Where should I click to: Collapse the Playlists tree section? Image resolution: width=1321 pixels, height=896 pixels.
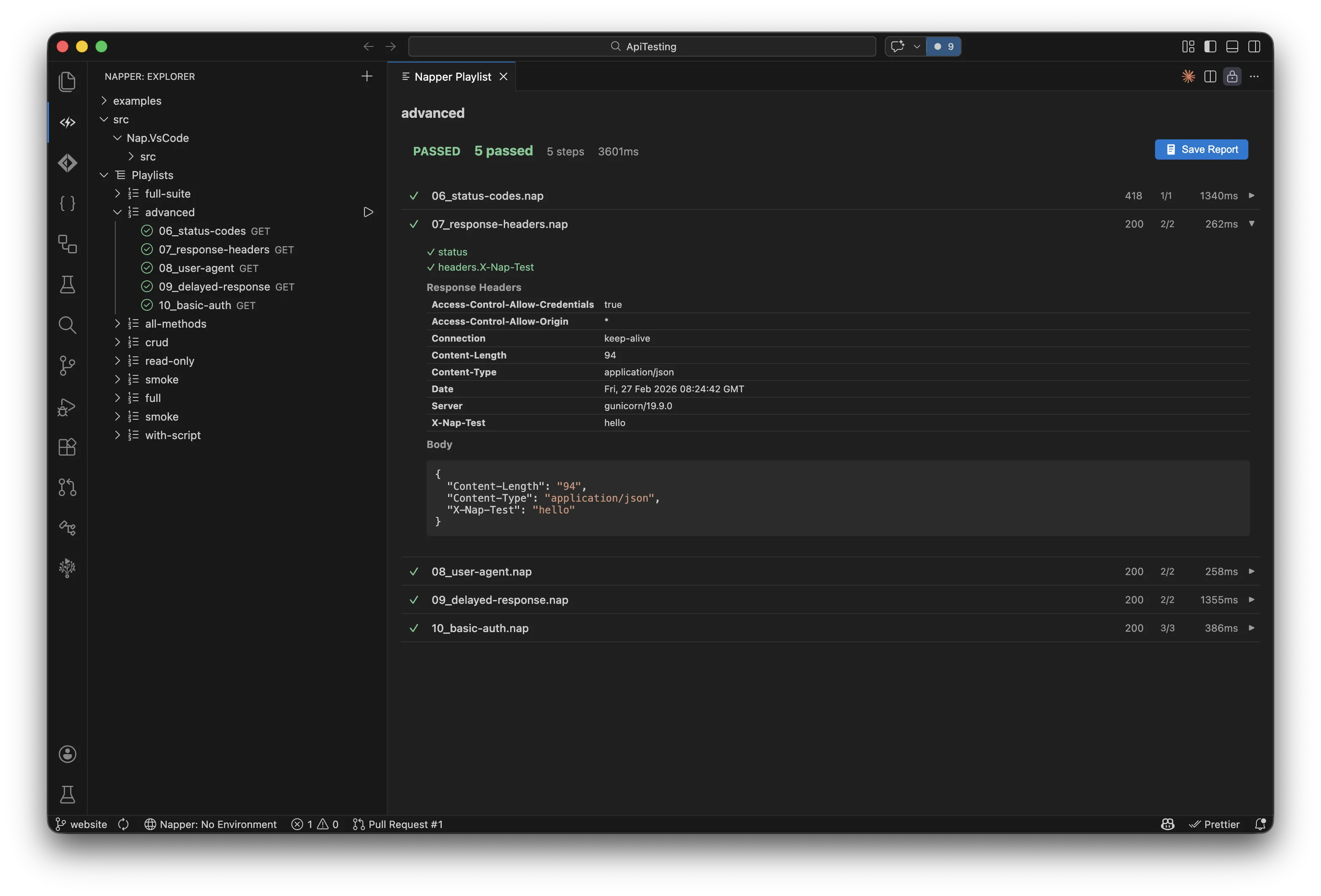(103, 175)
